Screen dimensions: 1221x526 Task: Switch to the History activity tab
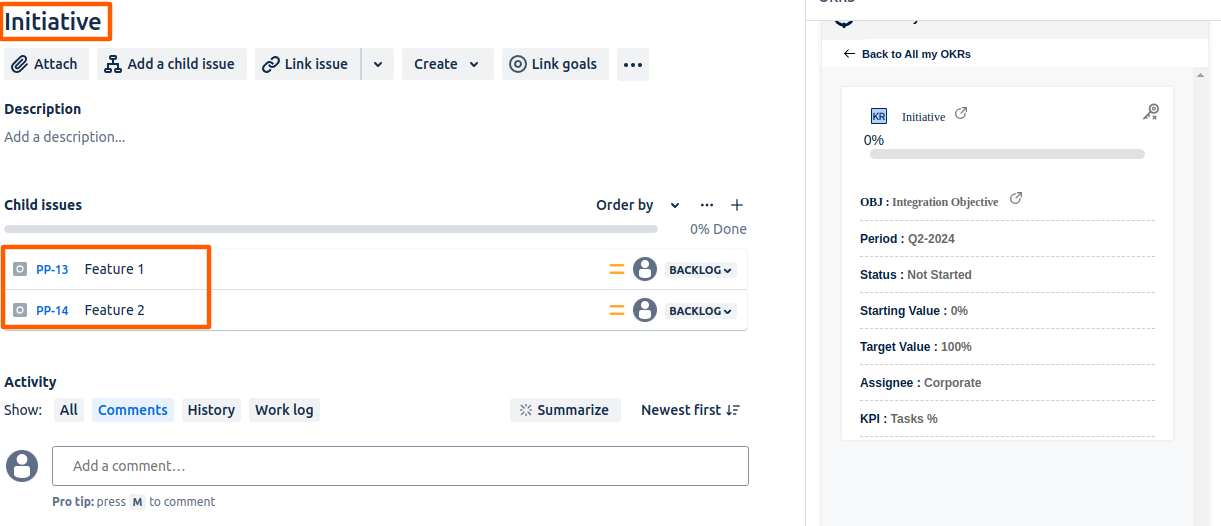pyautogui.click(x=211, y=410)
